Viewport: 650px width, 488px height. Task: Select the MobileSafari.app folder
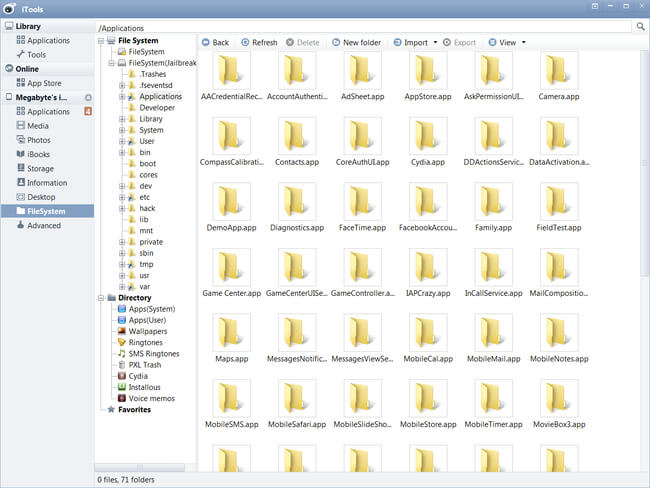(x=297, y=404)
